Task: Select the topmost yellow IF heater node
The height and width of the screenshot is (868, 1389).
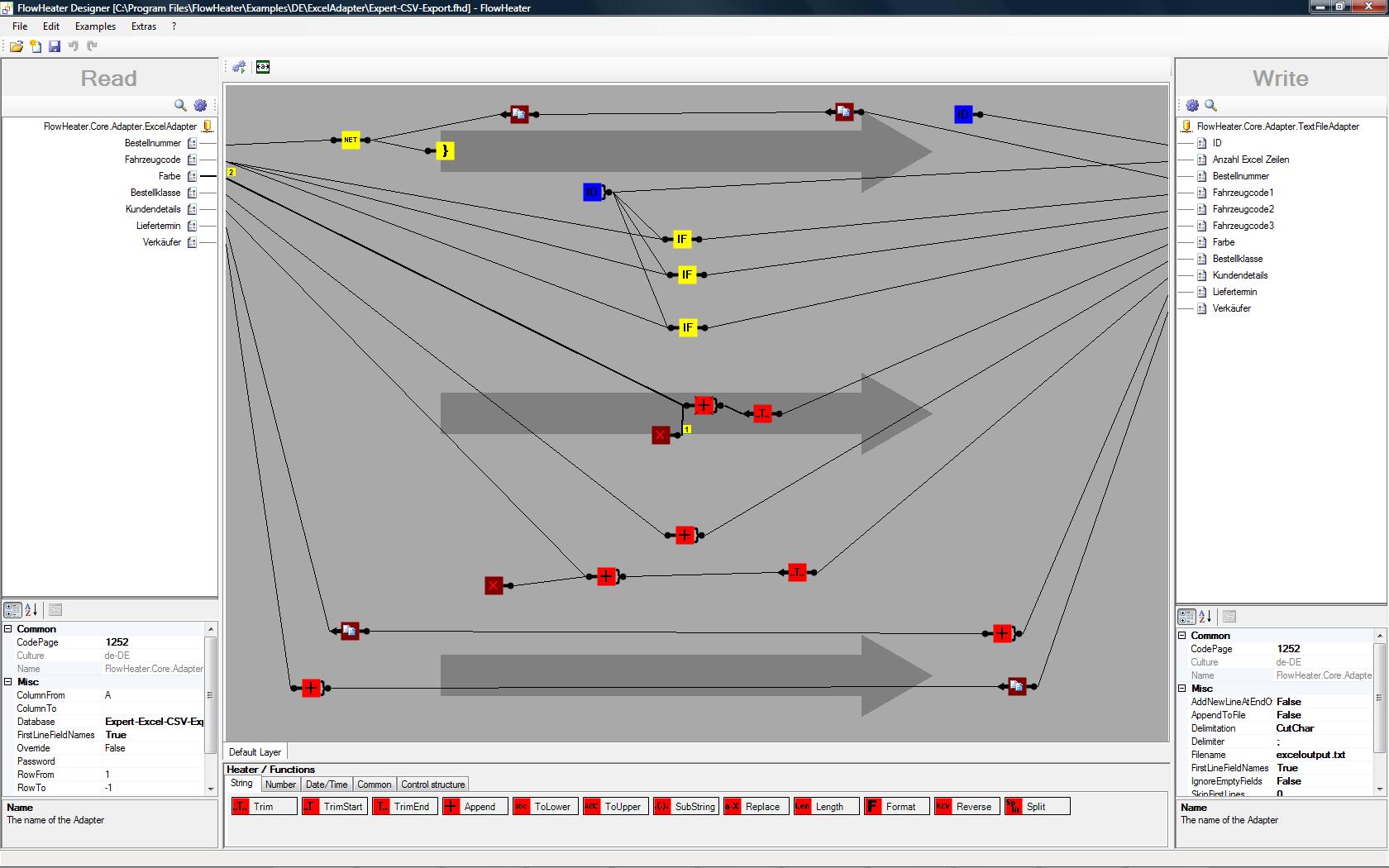Action: click(x=681, y=239)
